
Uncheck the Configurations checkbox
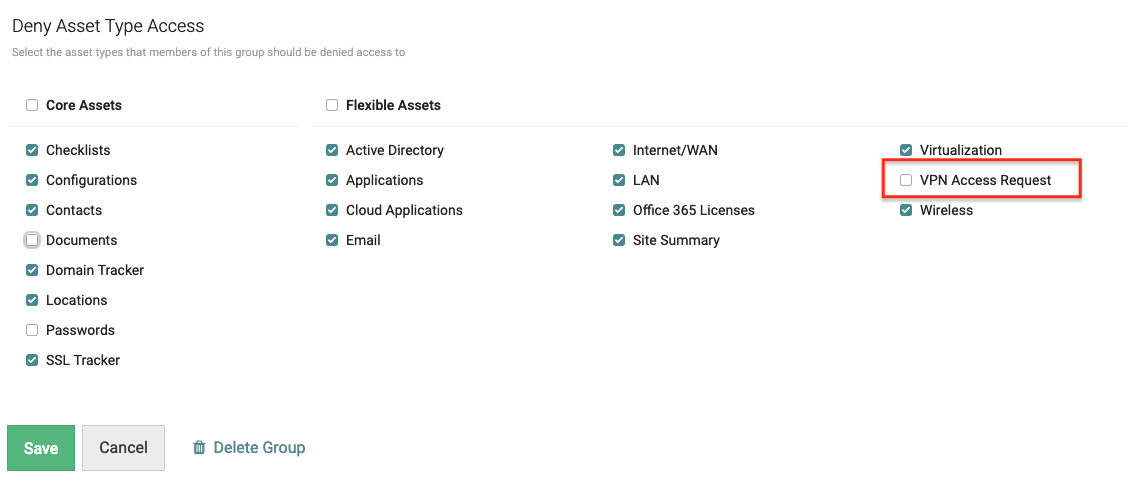tap(32, 180)
